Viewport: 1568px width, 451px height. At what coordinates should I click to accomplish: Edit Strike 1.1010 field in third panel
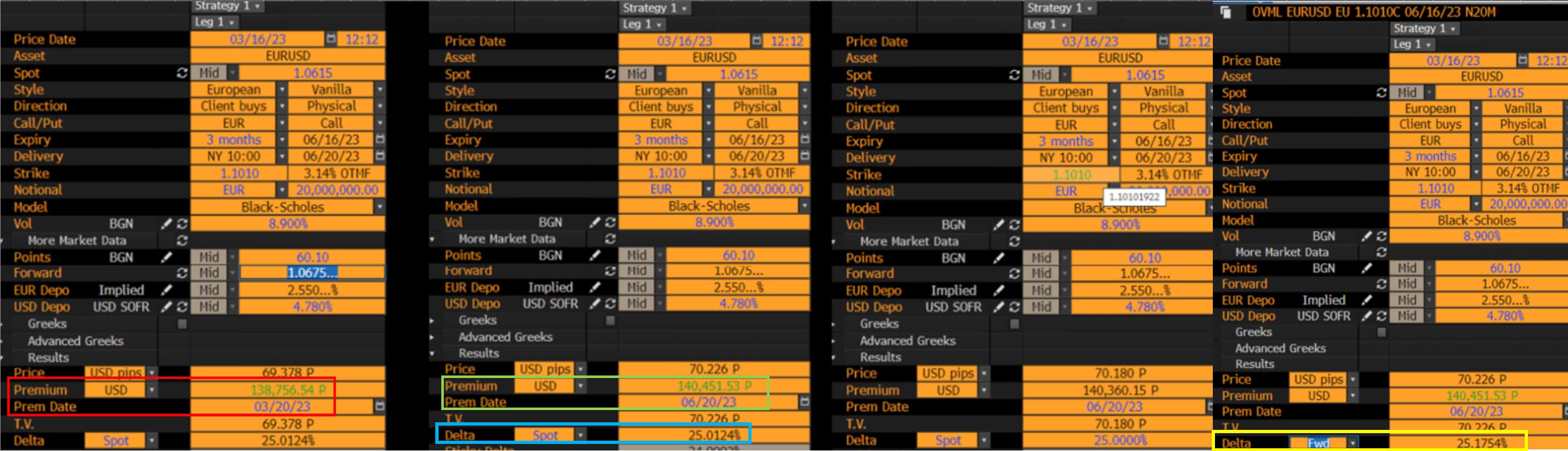click(1072, 175)
